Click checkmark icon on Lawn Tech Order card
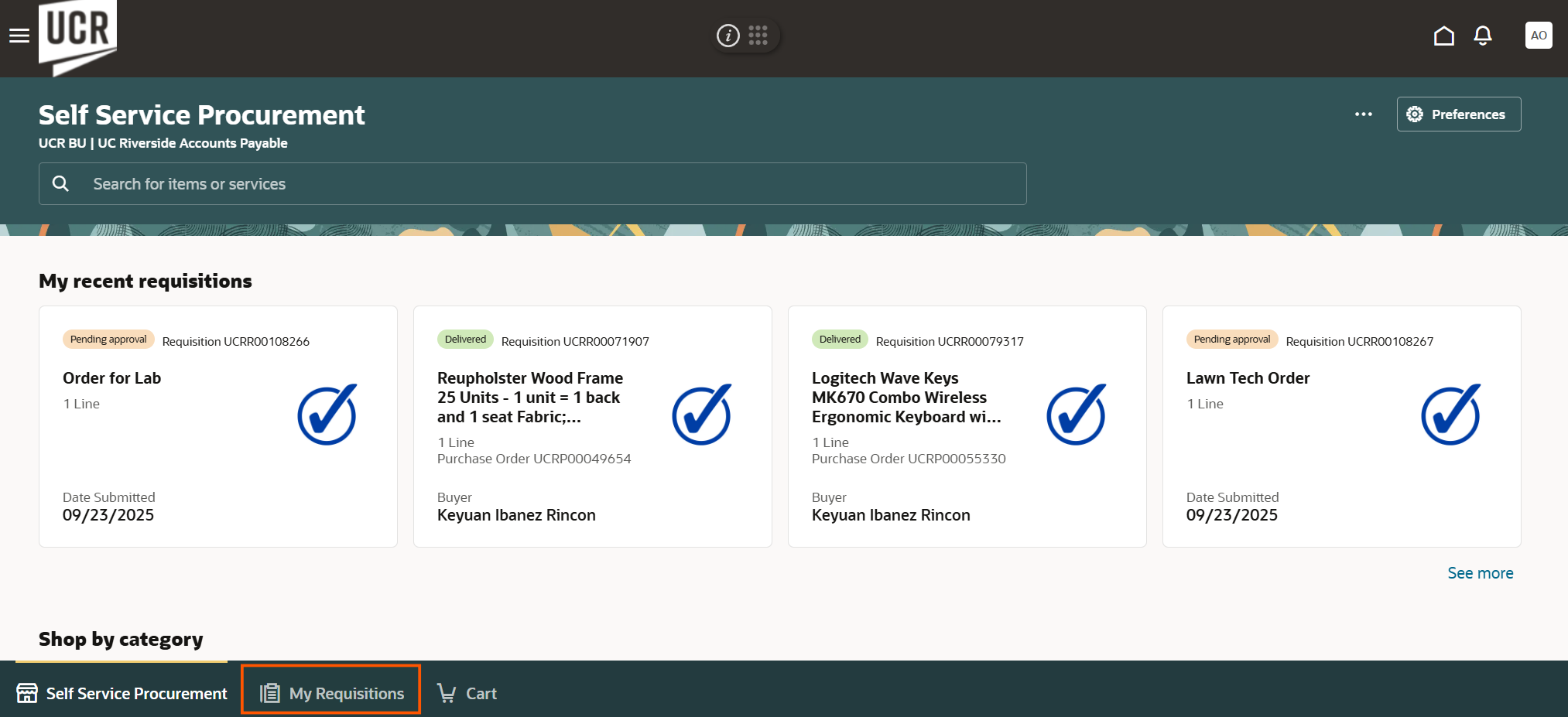 pos(1450,415)
